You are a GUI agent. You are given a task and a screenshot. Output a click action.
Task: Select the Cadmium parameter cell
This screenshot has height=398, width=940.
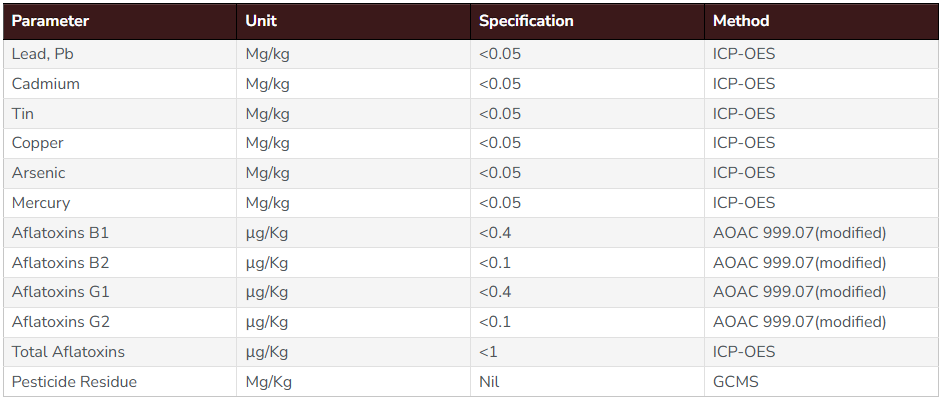120,84
